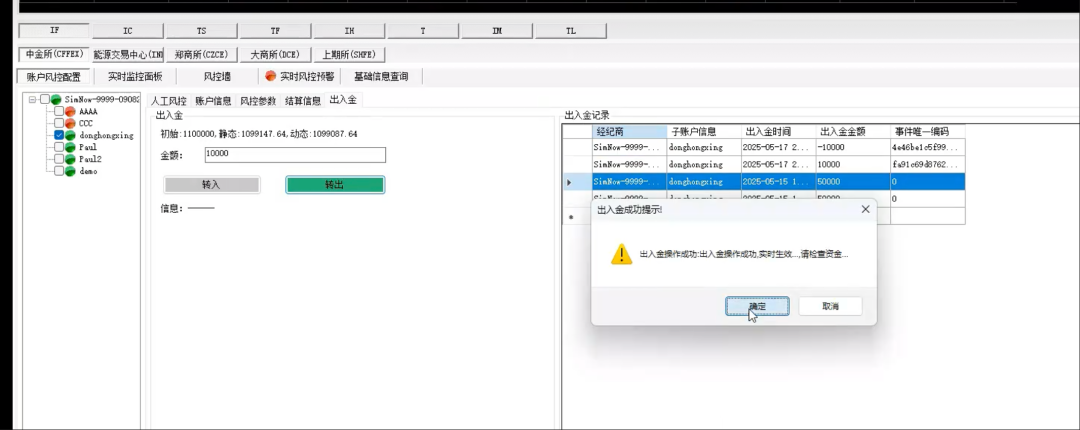This screenshot has width=1080, height=430.
Task: Click the red status icon beside AAAA
Action: pos(70,111)
